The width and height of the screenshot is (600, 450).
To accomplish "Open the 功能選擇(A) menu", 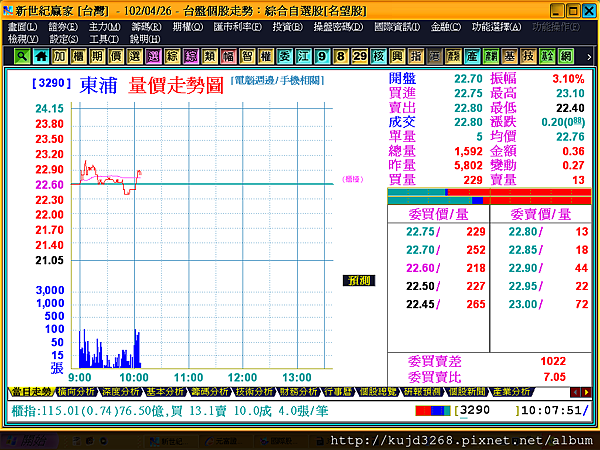I will [496, 27].
